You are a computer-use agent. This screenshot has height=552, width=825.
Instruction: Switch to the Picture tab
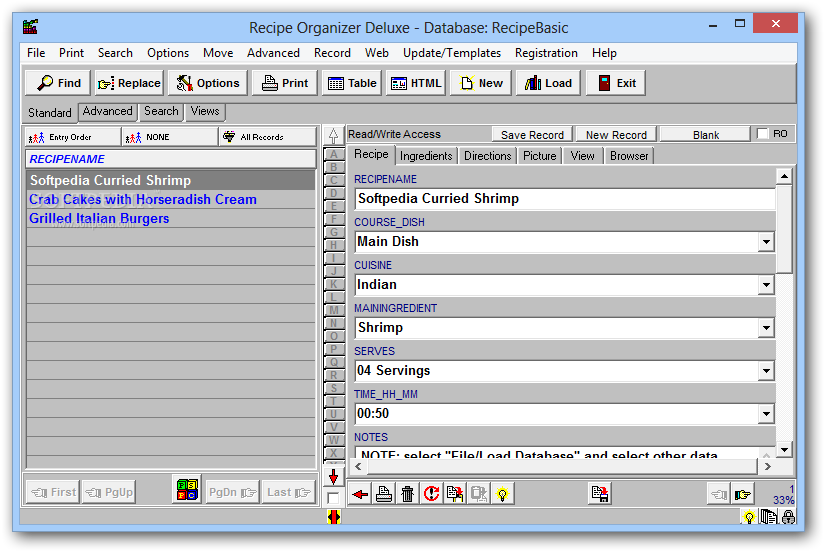coord(539,156)
